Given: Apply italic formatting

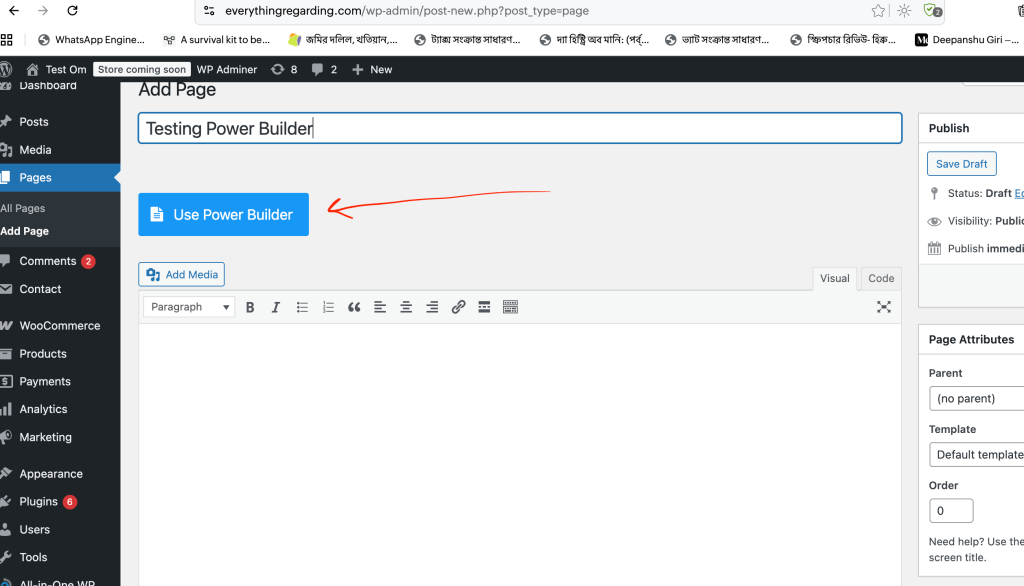Looking at the screenshot, I should 276,307.
